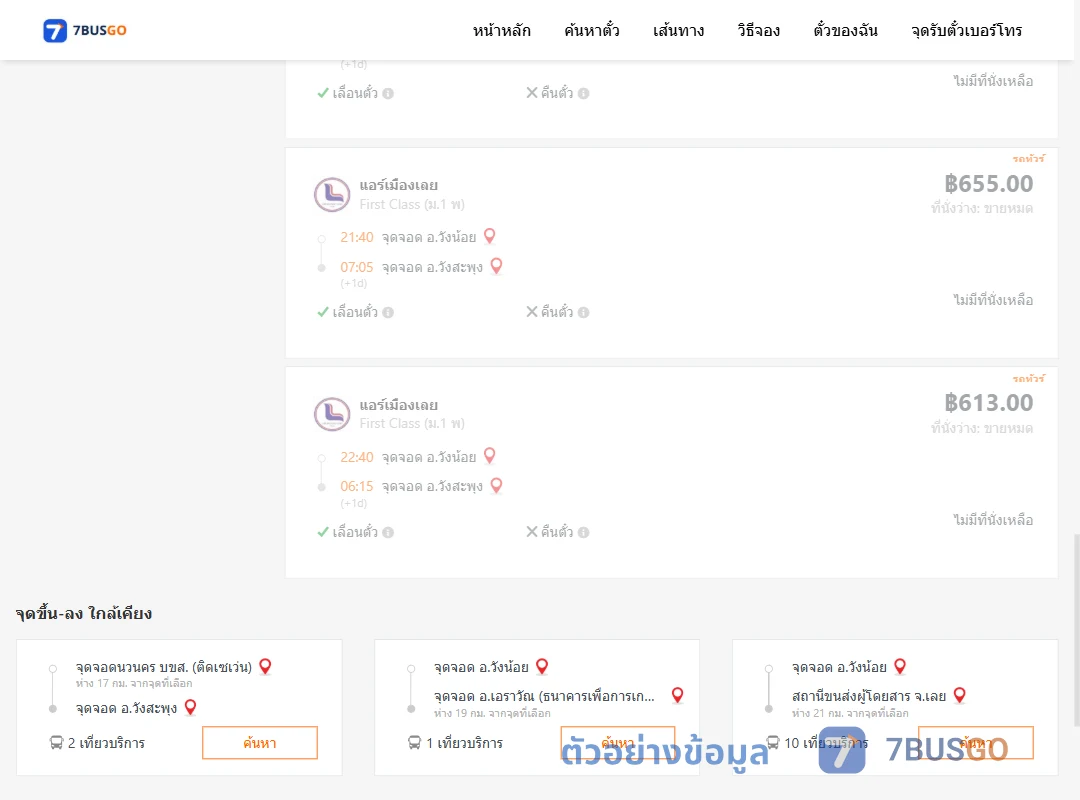Open the หน้าหลัก menu item

501,30
